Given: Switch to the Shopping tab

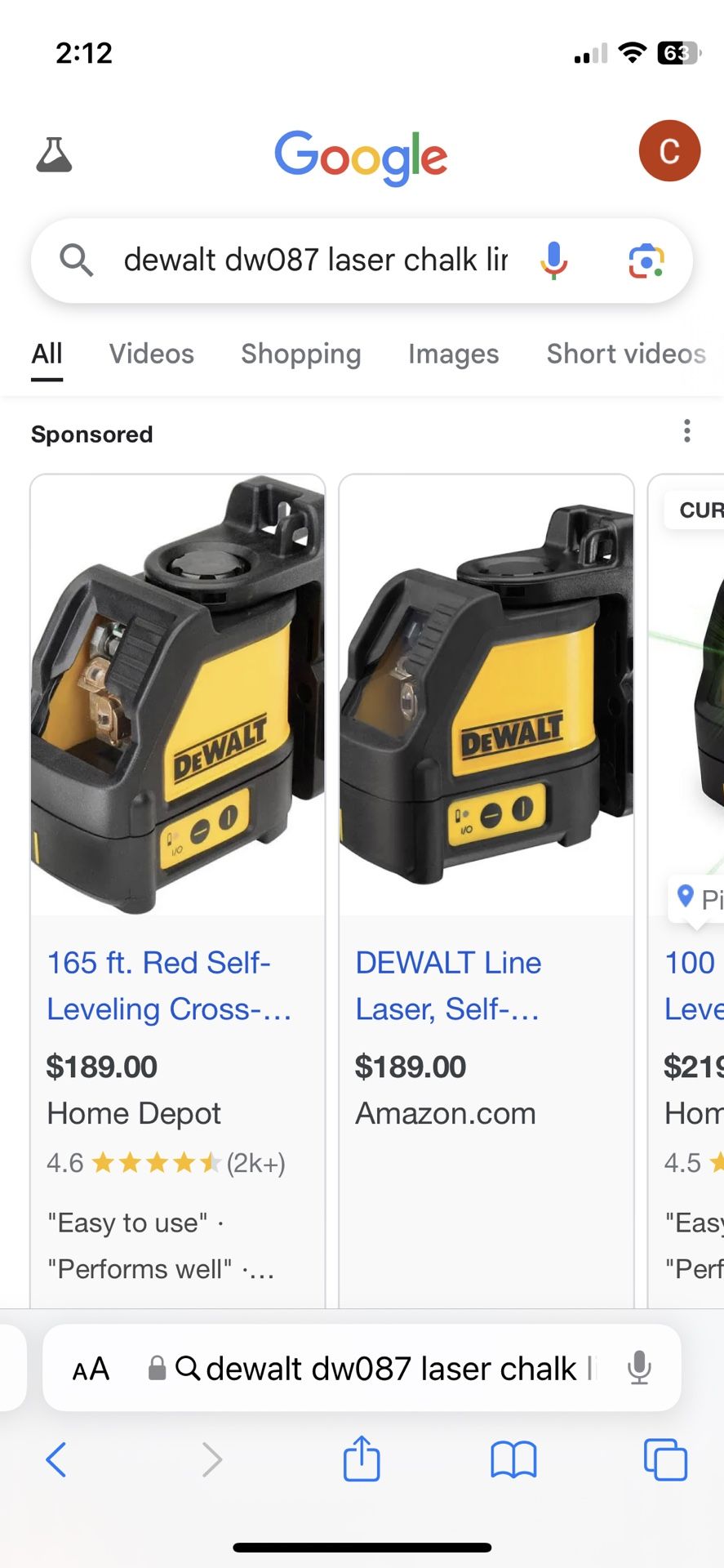Looking at the screenshot, I should pos(300,354).
